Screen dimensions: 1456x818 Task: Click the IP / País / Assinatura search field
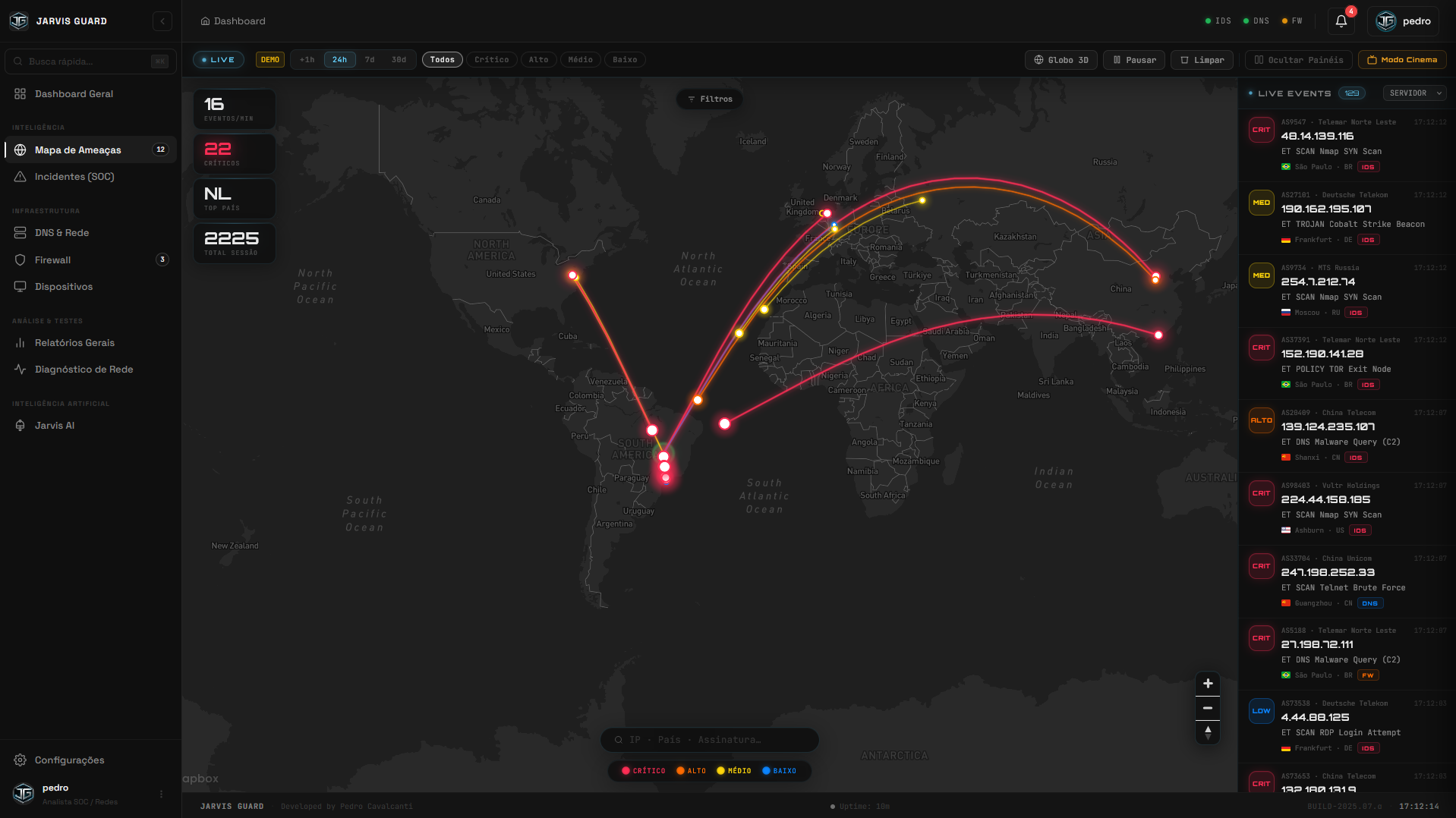(709, 739)
